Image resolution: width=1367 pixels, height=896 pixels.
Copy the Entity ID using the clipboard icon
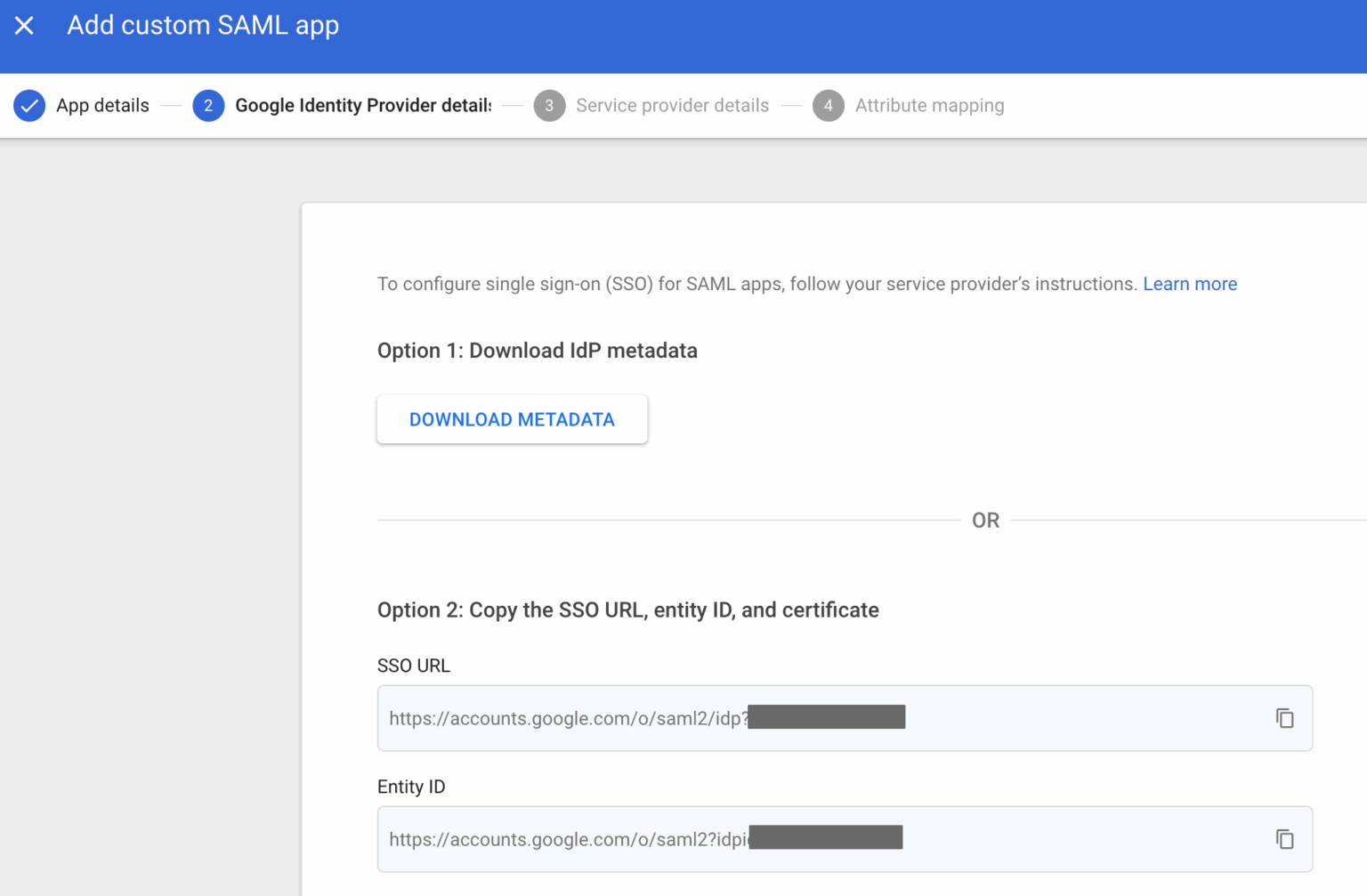coord(1285,839)
